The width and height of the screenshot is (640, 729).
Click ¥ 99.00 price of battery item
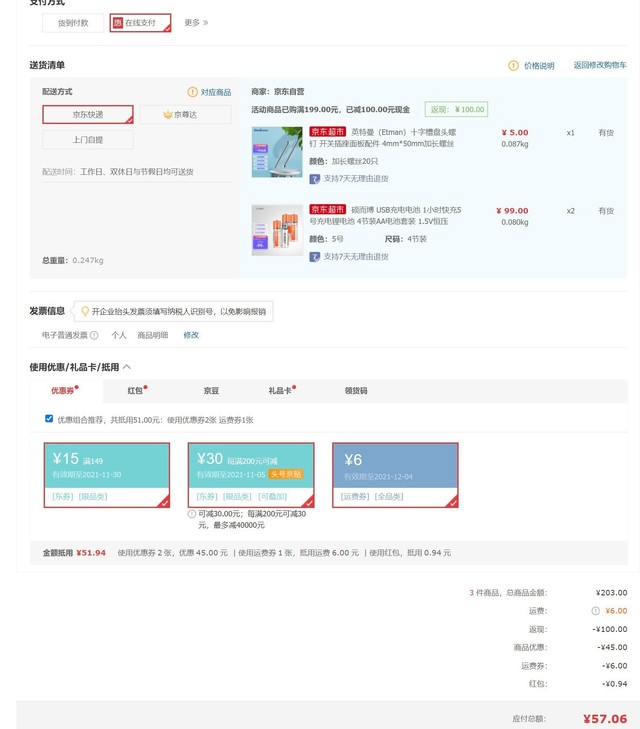(x=512, y=211)
